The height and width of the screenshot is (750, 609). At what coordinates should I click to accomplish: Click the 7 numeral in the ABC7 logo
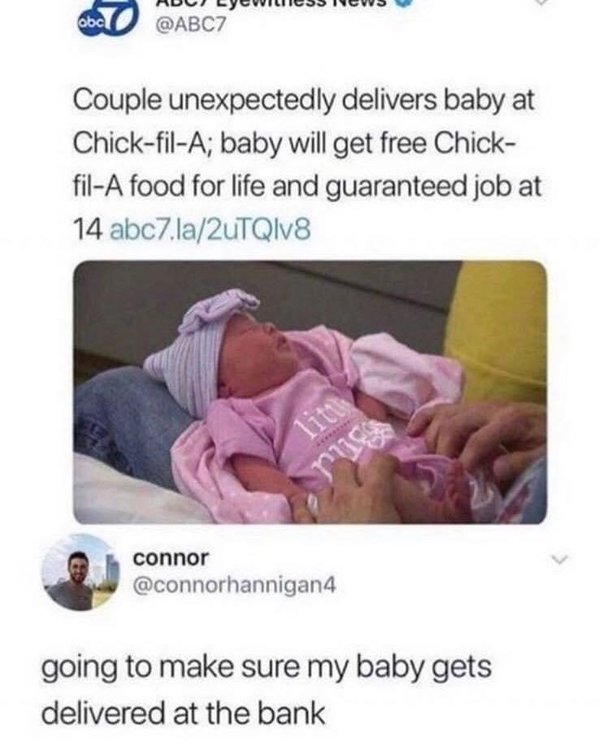(121, 19)
